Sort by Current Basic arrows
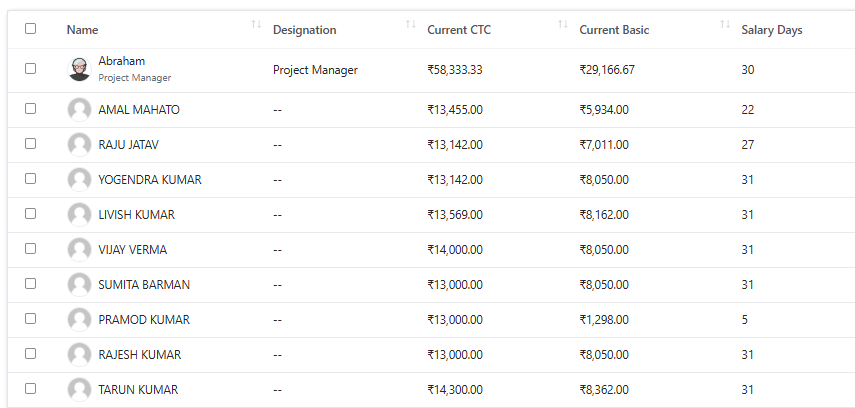Viewport: 855px width, 408px height. pyautogui.click(x=725, y=24)
